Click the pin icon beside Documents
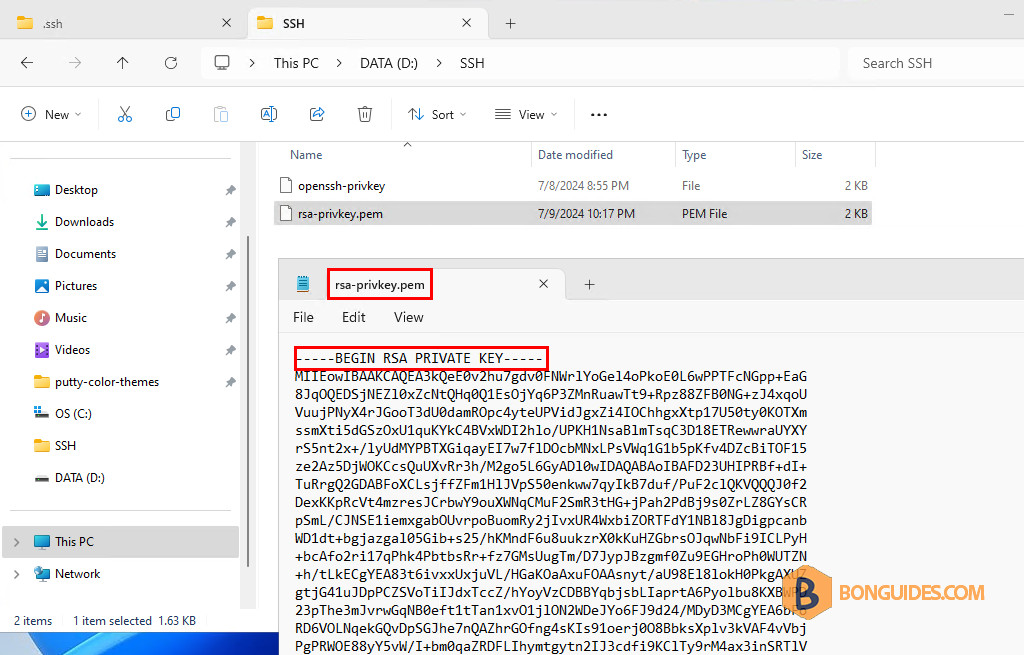The image size is (1024, 655). [x=231, y=254]
